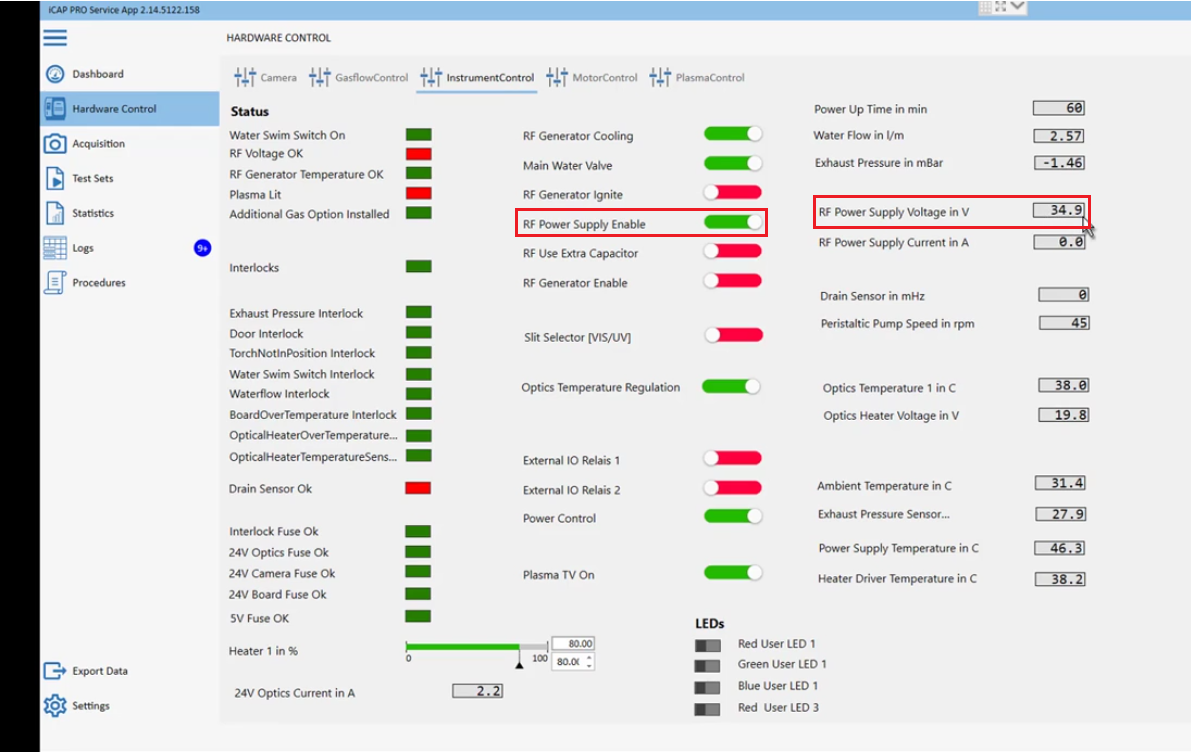
Task: Click the Procedures scroll icon
Action: [55, 283]
